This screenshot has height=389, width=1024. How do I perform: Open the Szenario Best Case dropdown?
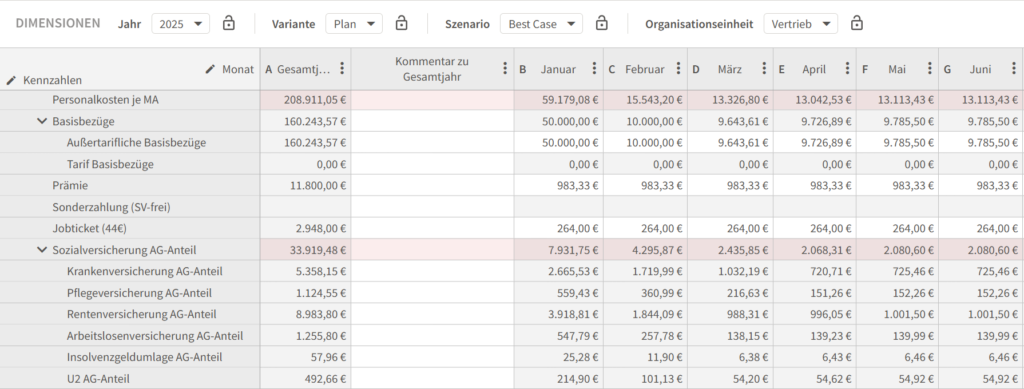tap(541, 24)
